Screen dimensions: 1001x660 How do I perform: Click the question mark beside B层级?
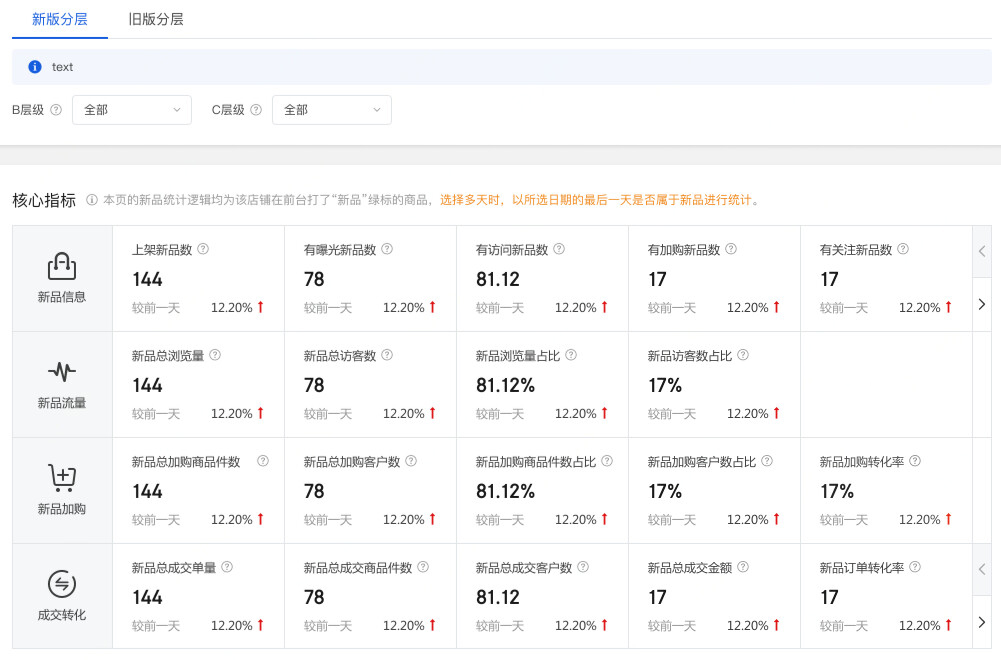57,110
